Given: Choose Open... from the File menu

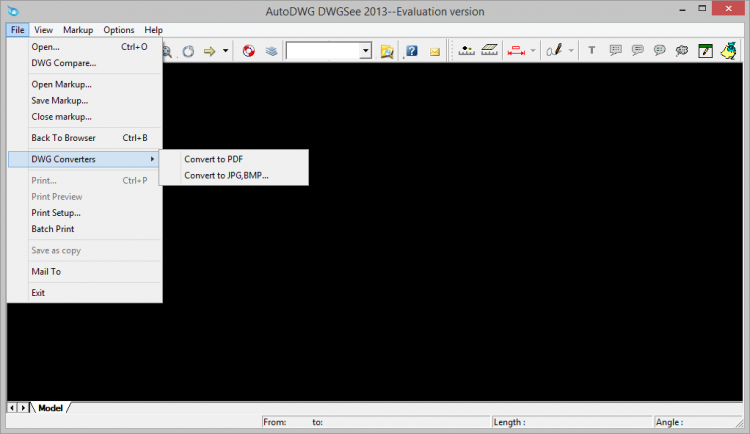Looking at the screenshot, I should click(x=85, y=47).
